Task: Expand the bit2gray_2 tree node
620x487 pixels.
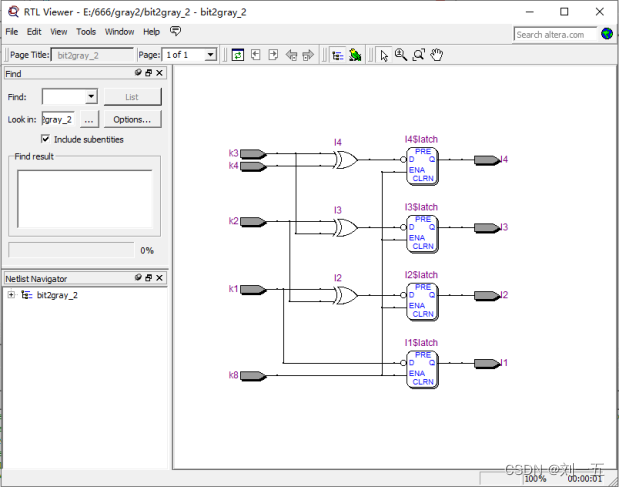Action: pos(11,295)
